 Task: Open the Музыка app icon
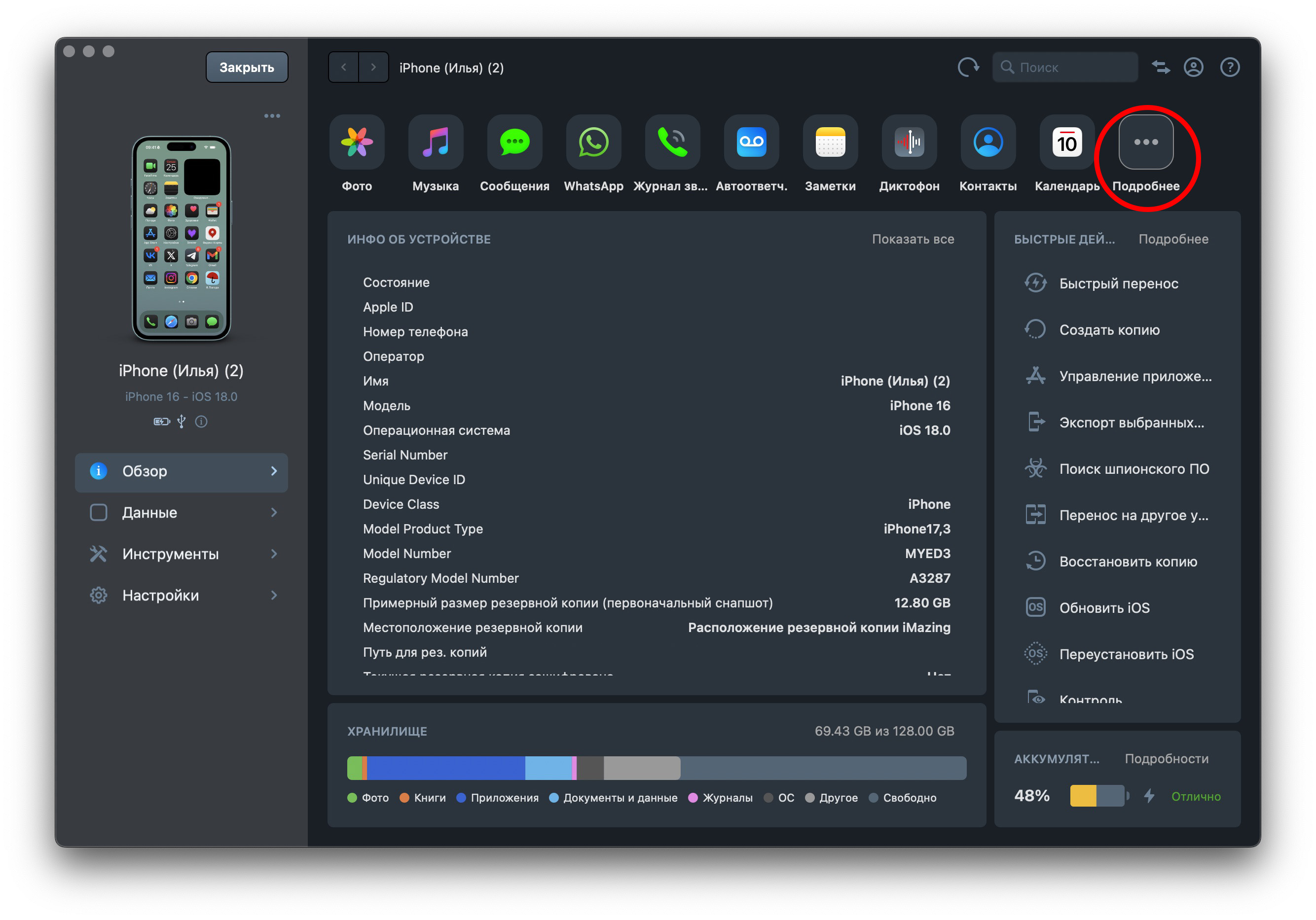coord(436,142)
